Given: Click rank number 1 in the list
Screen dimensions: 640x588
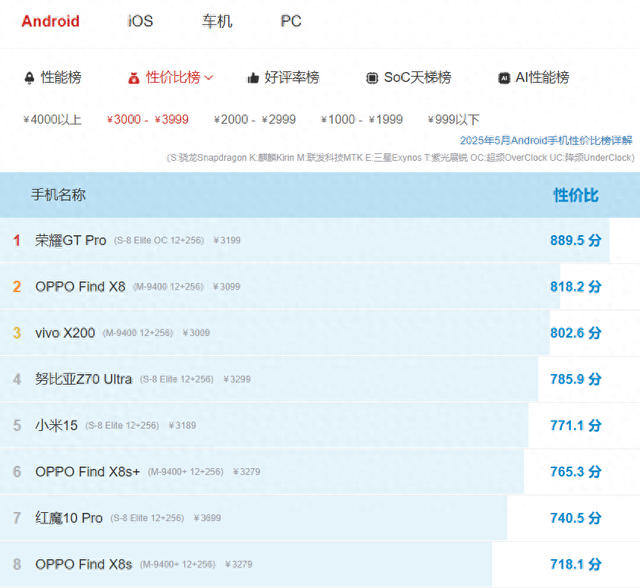Looking at the screenshot, I should (17, 240).
